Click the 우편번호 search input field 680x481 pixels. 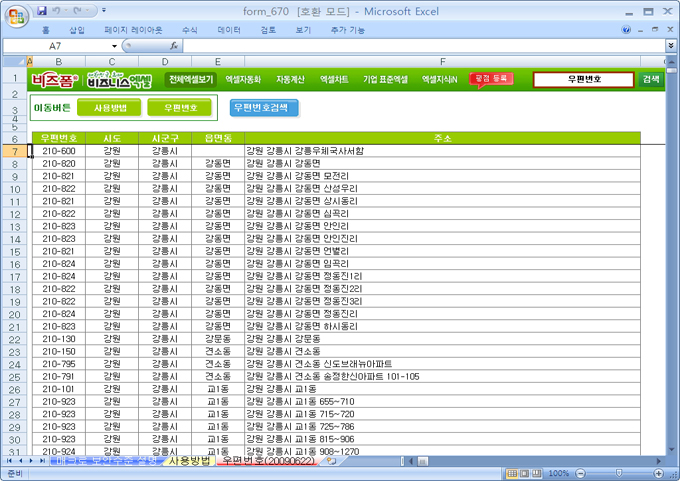point(583,79)
